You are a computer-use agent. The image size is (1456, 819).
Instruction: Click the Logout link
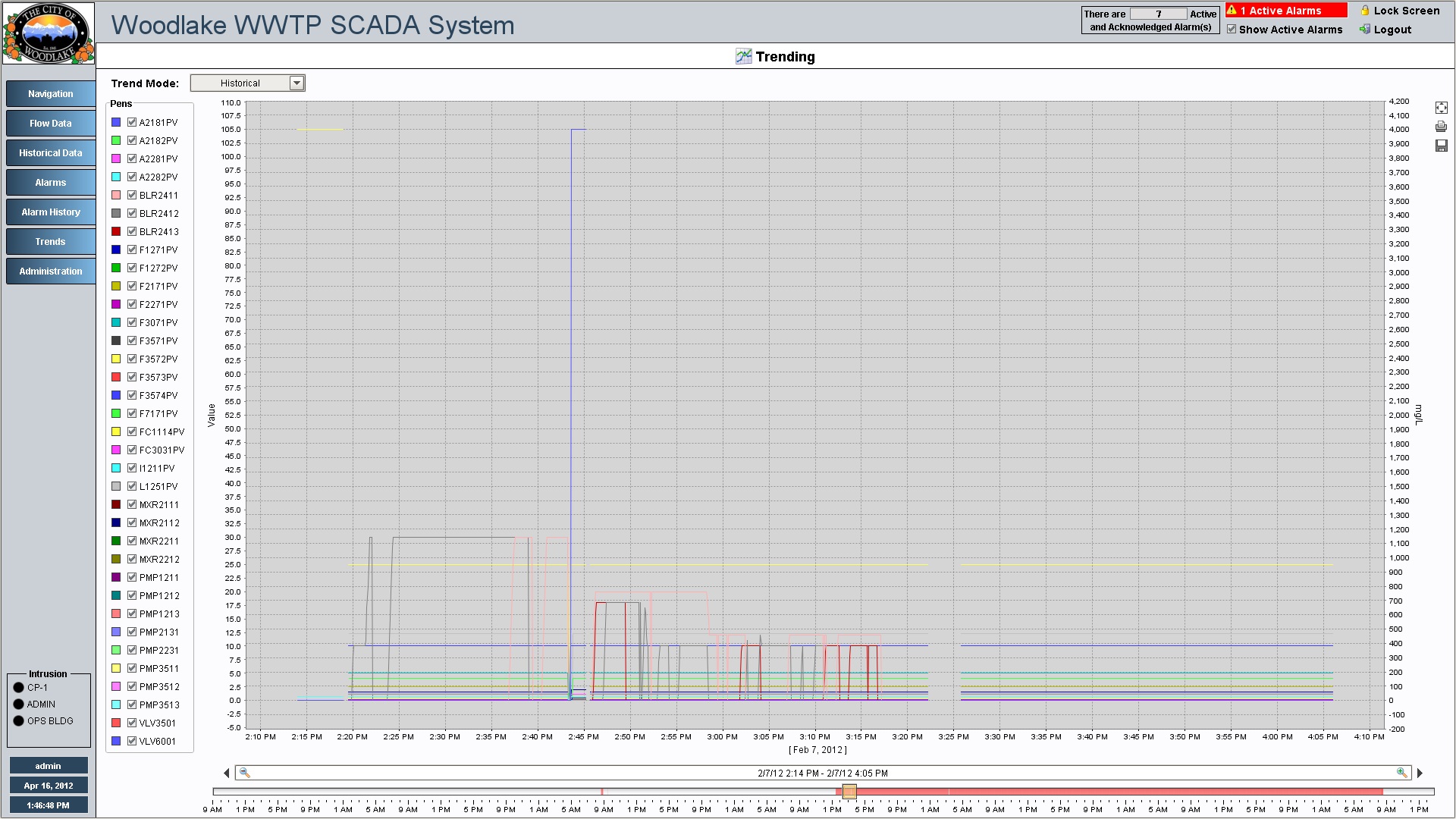tap(1392, 30)
